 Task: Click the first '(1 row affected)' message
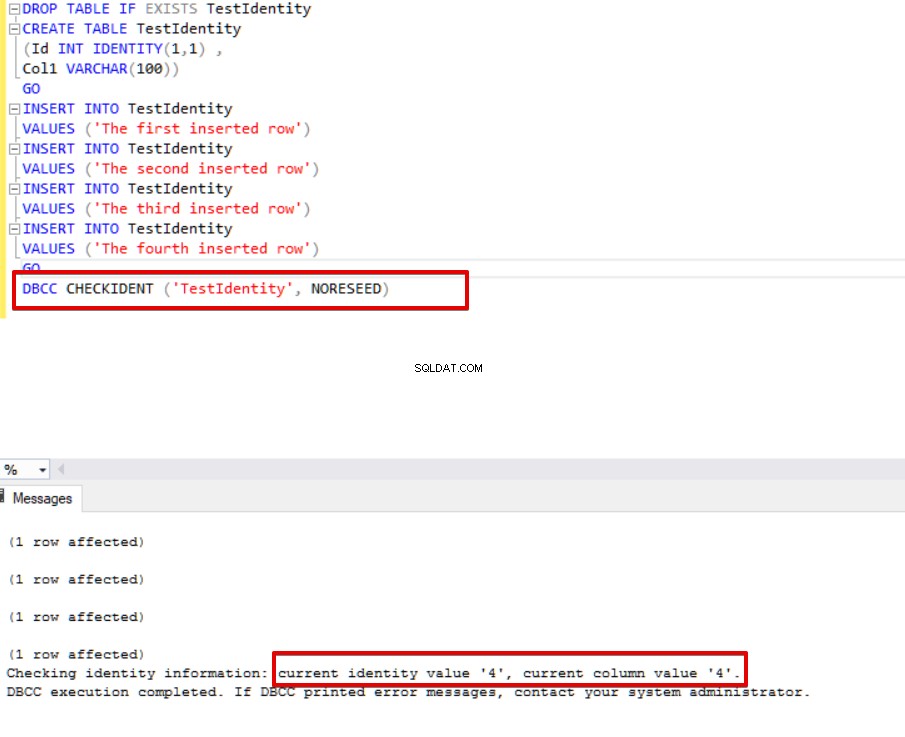pos(76,542)
